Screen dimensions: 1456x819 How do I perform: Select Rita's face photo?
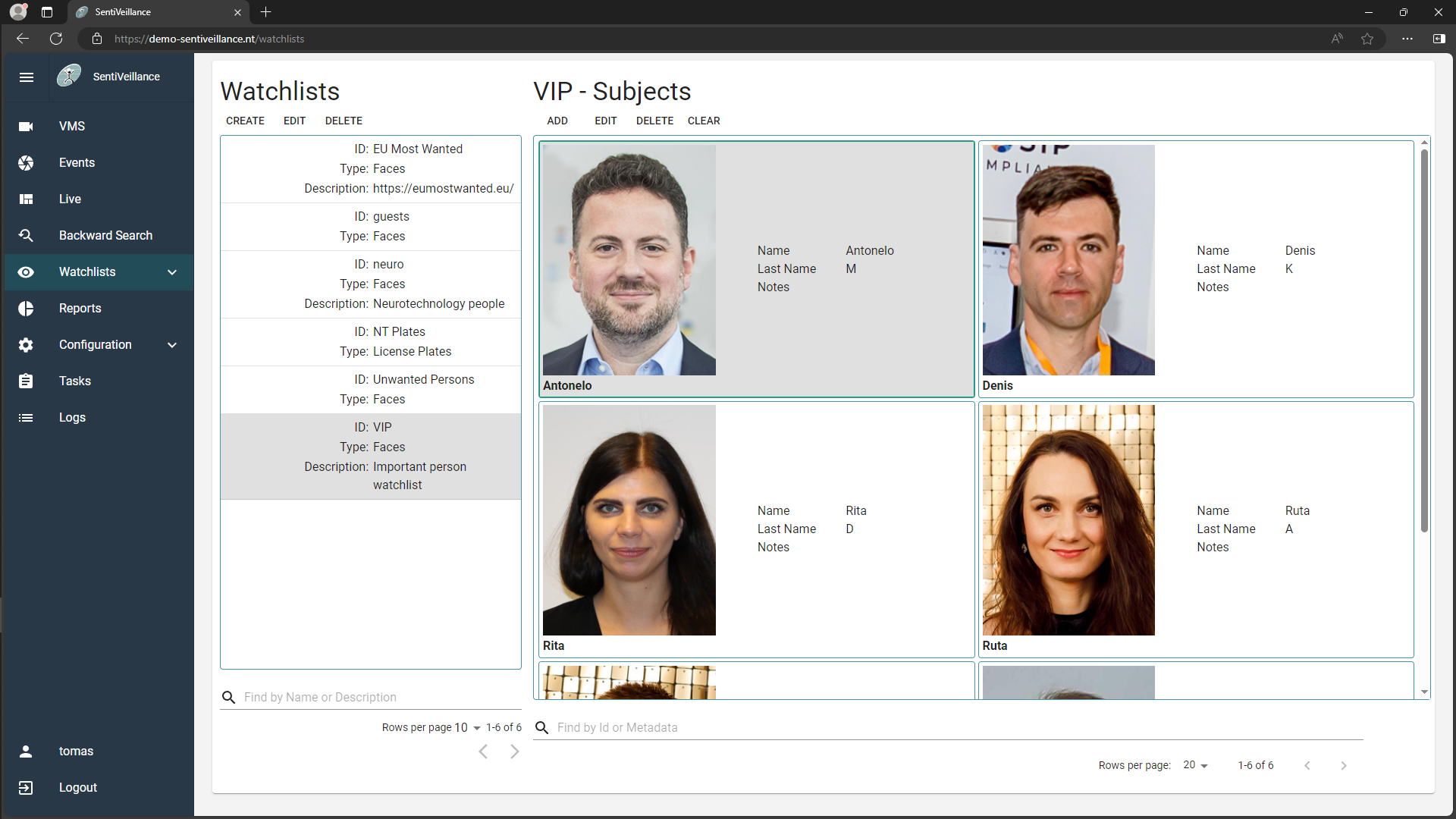(629, 520)
